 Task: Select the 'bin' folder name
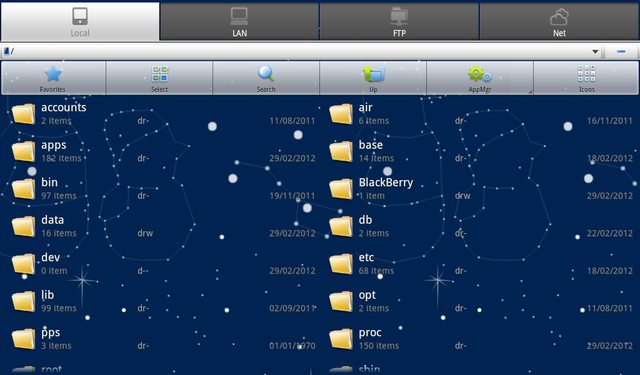point(49,182)
